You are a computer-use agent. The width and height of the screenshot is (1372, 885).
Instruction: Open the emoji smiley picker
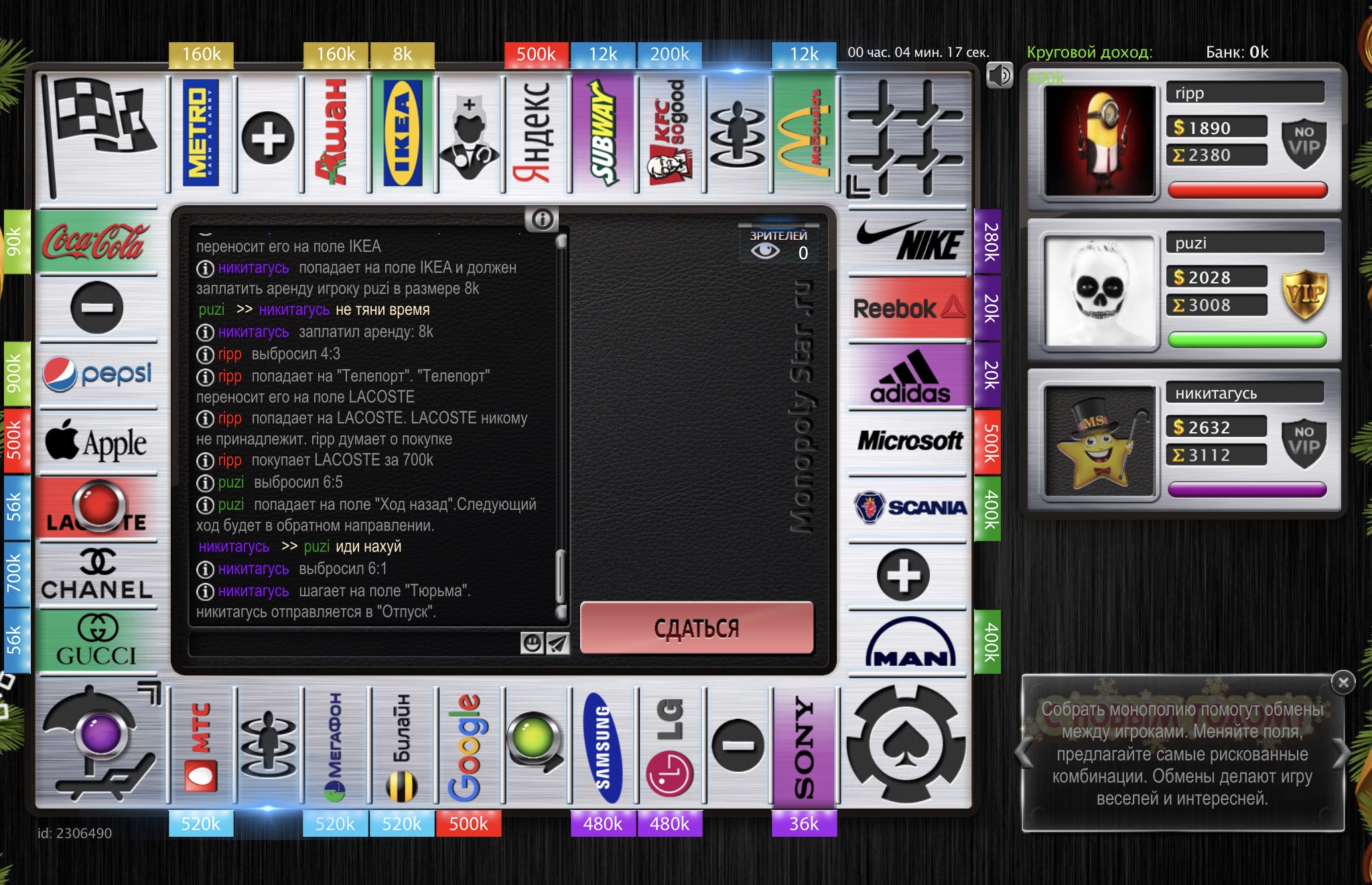pyautogui.click(x=532, y=643)
